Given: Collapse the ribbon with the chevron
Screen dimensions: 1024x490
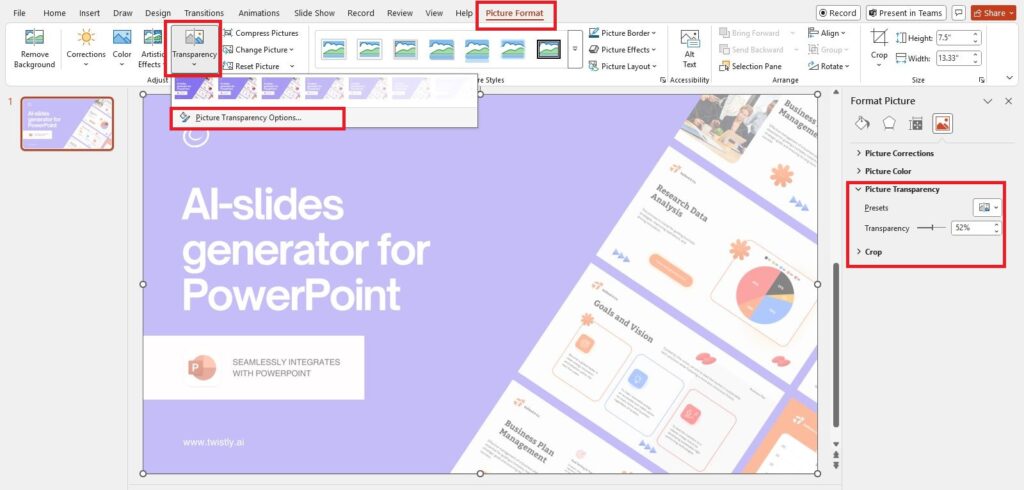Looking at the screenshot, I should pos(1010,78).
